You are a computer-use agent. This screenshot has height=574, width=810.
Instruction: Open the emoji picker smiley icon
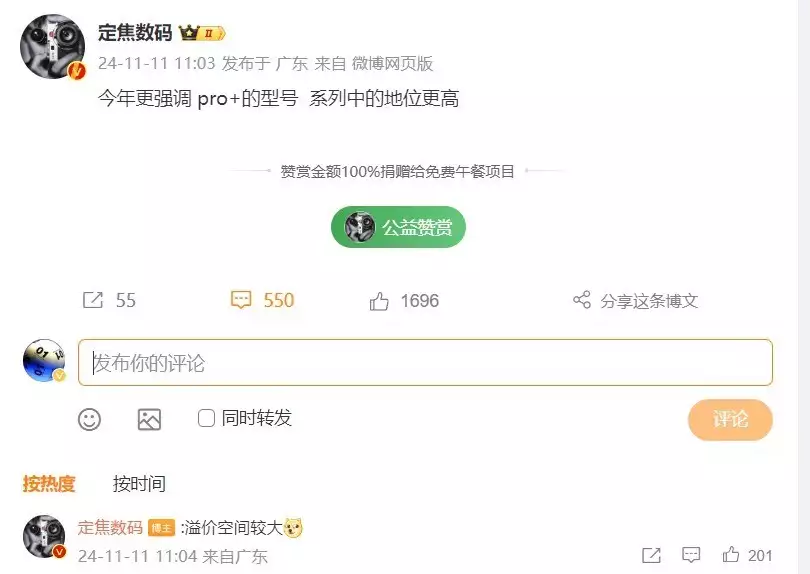[89, 419]
